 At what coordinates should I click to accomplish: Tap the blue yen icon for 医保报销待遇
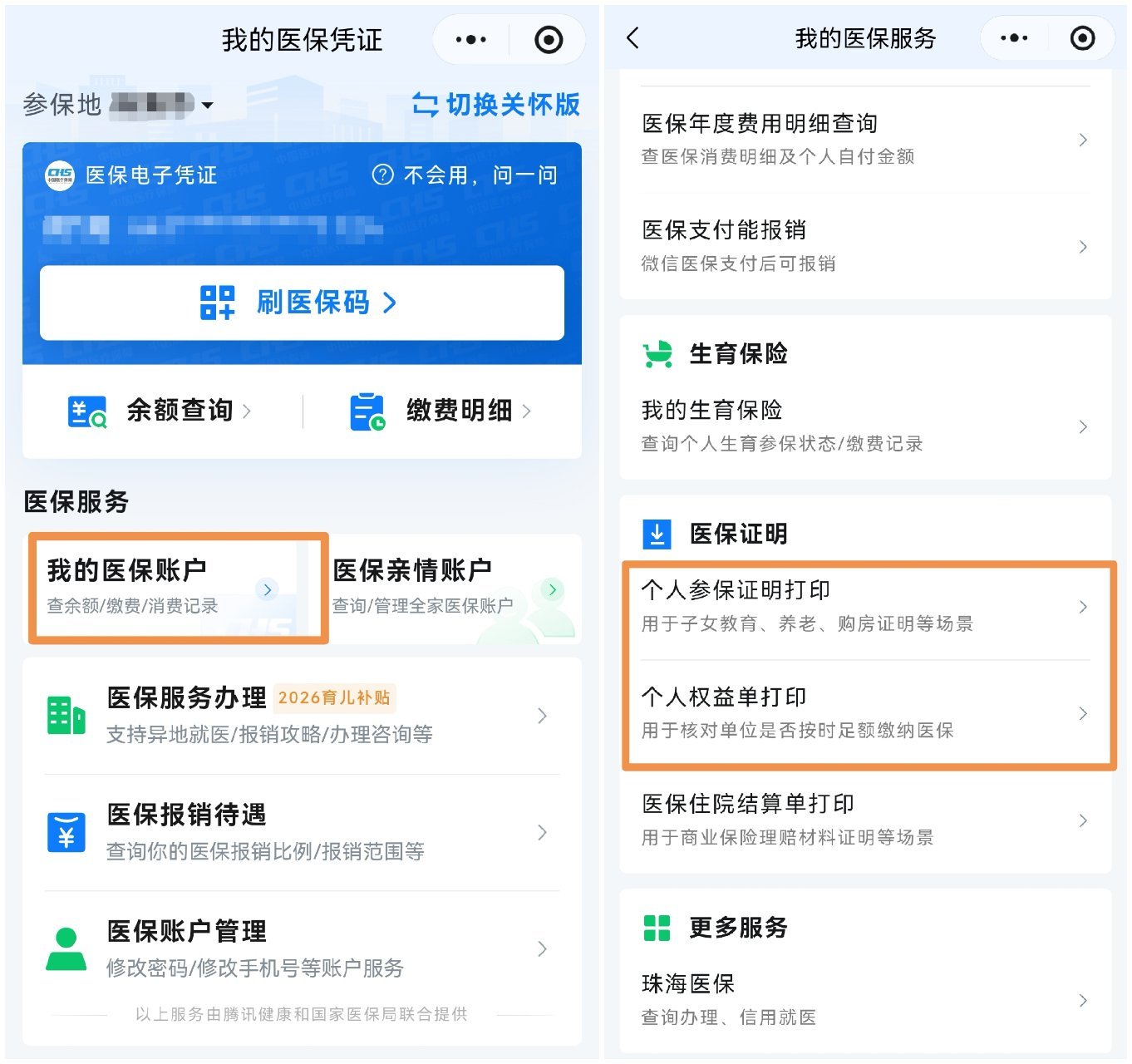66,832
